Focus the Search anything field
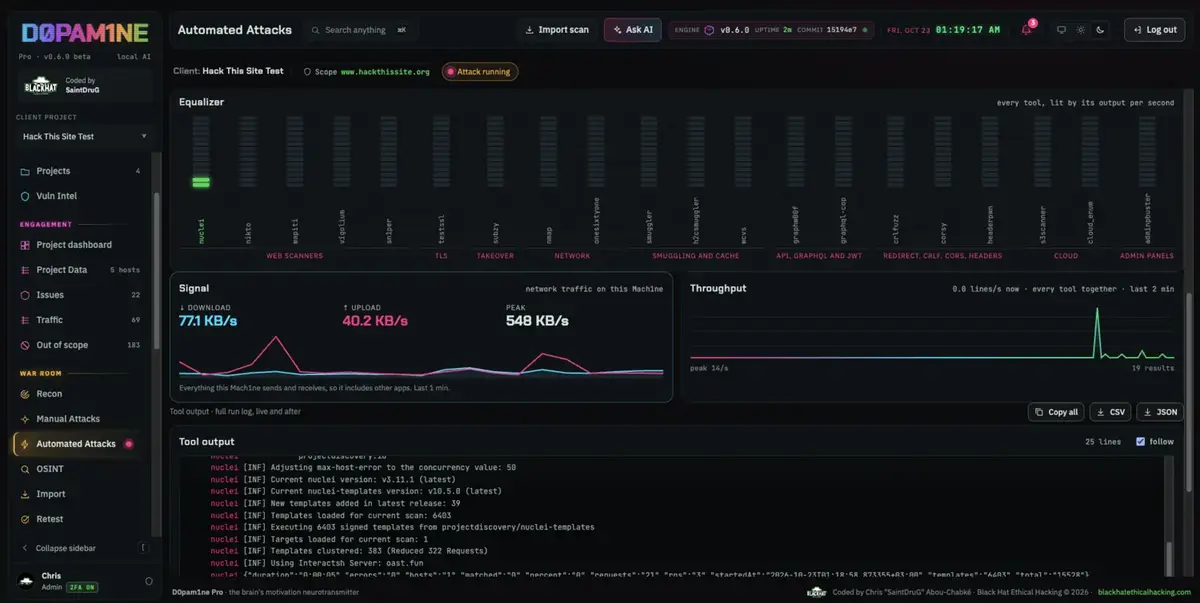The width and height of the screenshot is (1200, 603). [x=363, y=30]
